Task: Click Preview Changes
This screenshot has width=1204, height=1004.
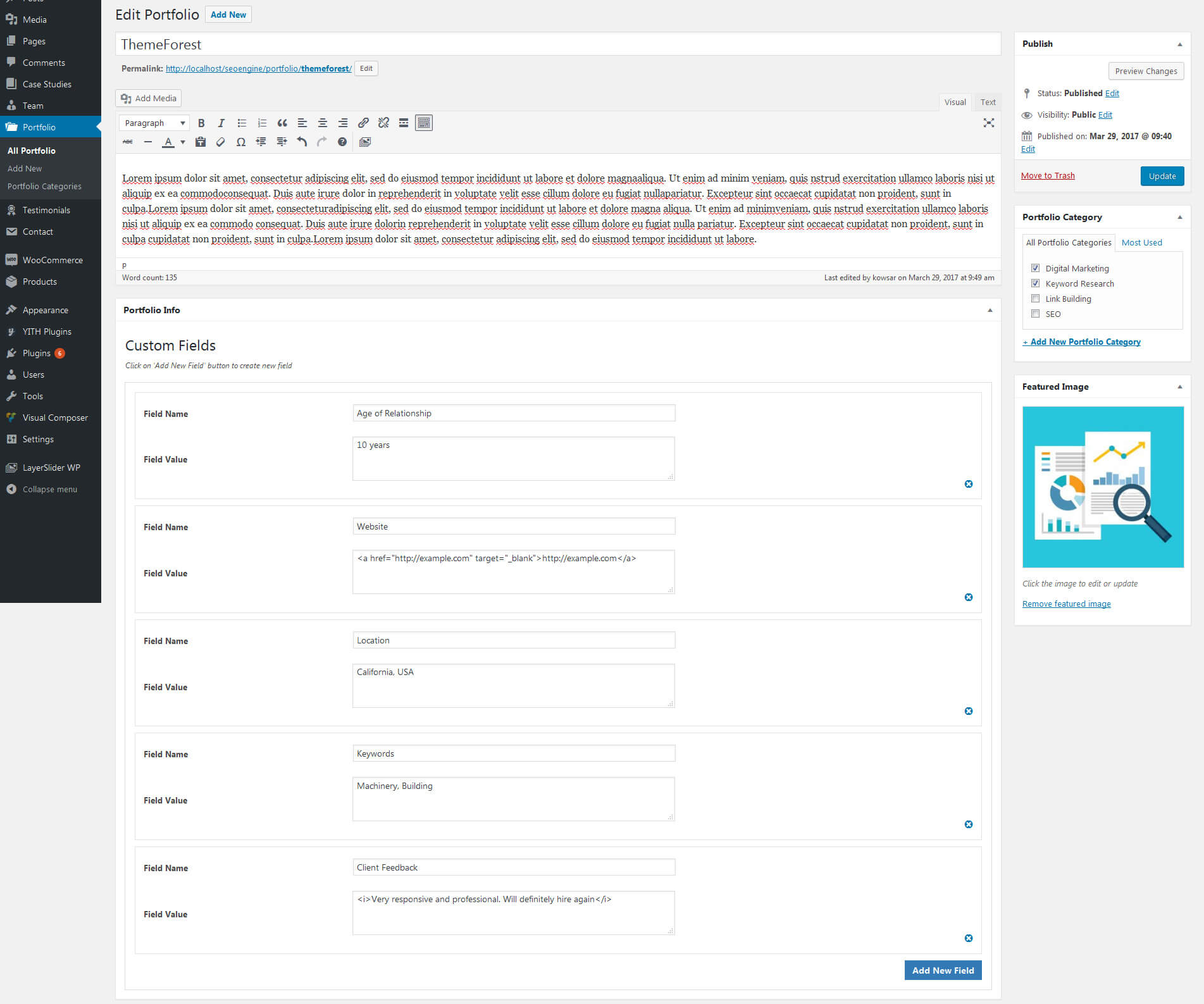Action: (x=1146, y=71)
